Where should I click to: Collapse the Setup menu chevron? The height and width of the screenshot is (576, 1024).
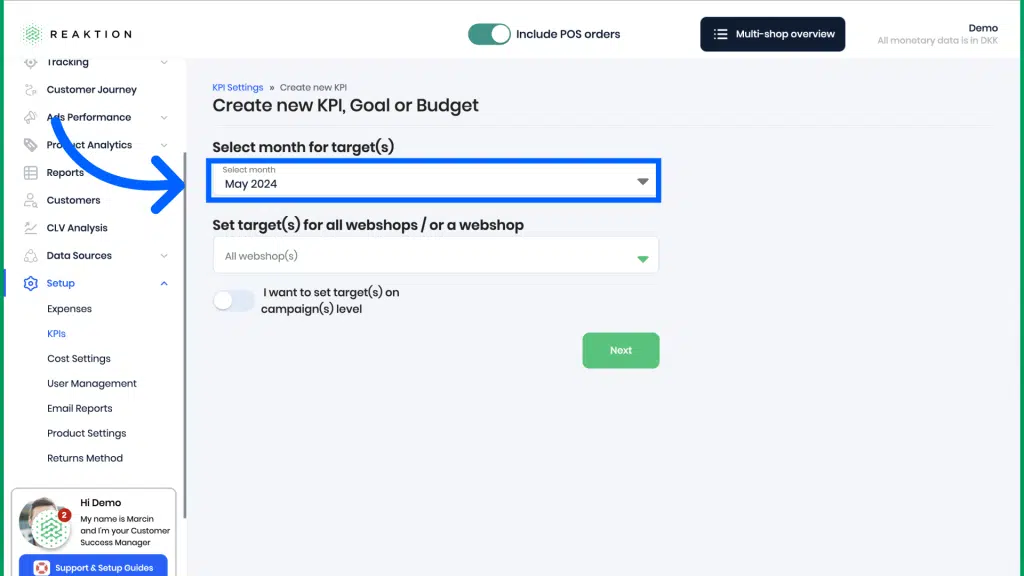[x=164, y=283]
